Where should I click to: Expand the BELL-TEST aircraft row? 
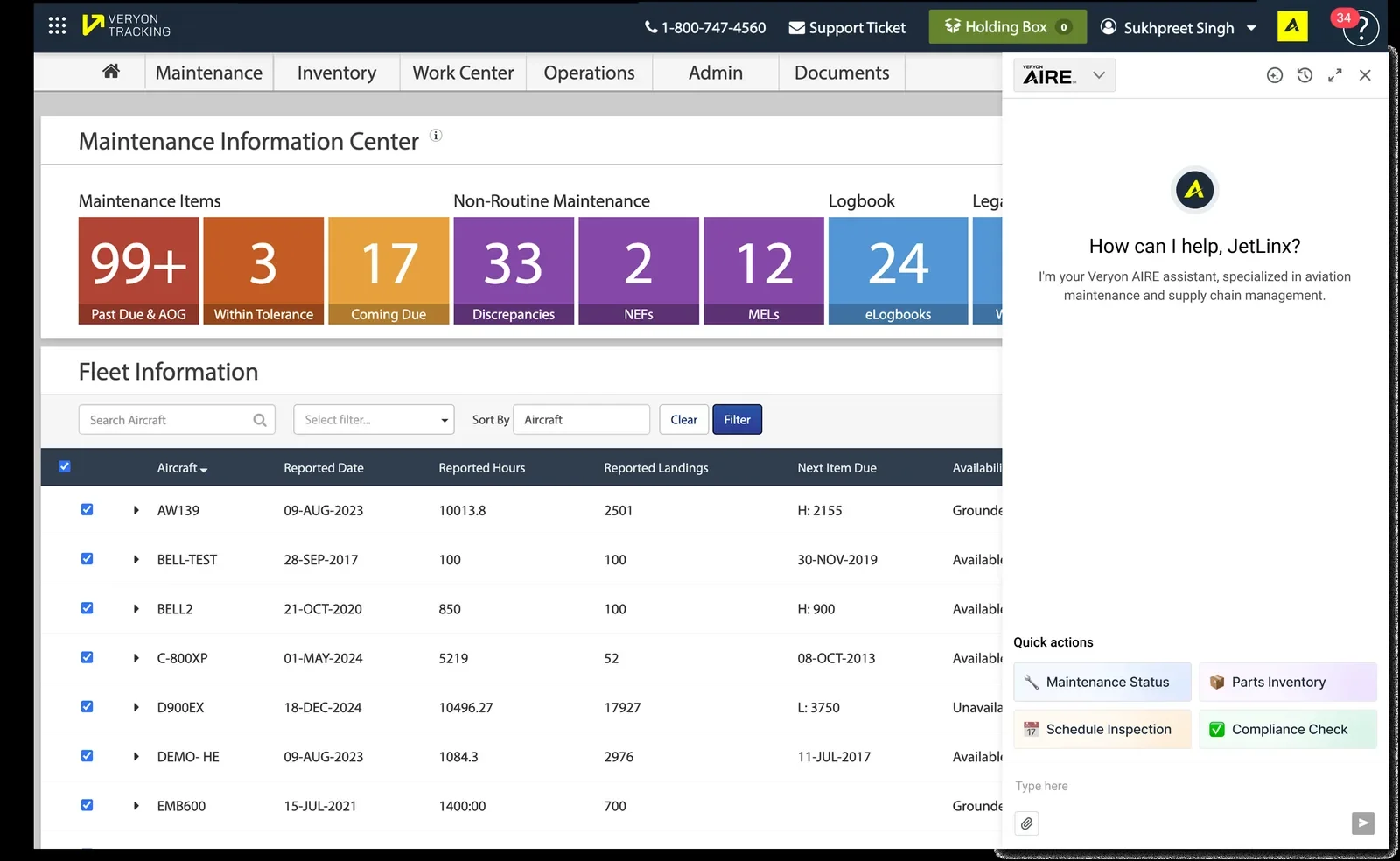(136, 559)
